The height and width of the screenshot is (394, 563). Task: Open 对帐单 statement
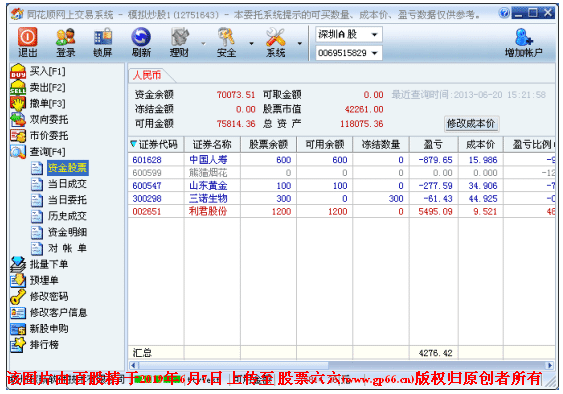pyautogui.click(x=59, y=248)
